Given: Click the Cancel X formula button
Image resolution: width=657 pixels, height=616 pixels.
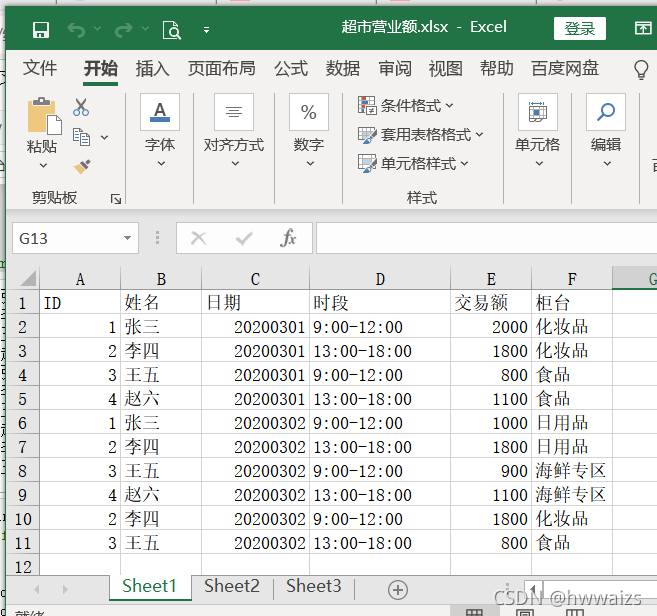Looking at the screenshot, I should [x=198, y=238].
